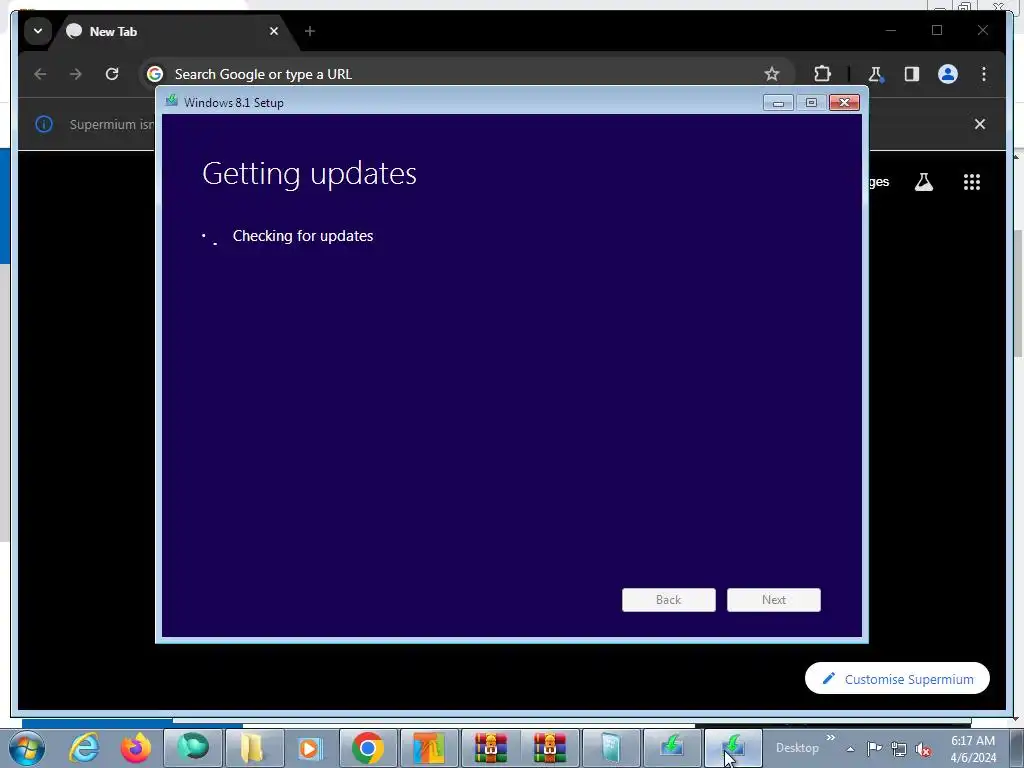Bookmark this tab with the star icon
The image size is (1024, 768).
click(x=772, y=74)
